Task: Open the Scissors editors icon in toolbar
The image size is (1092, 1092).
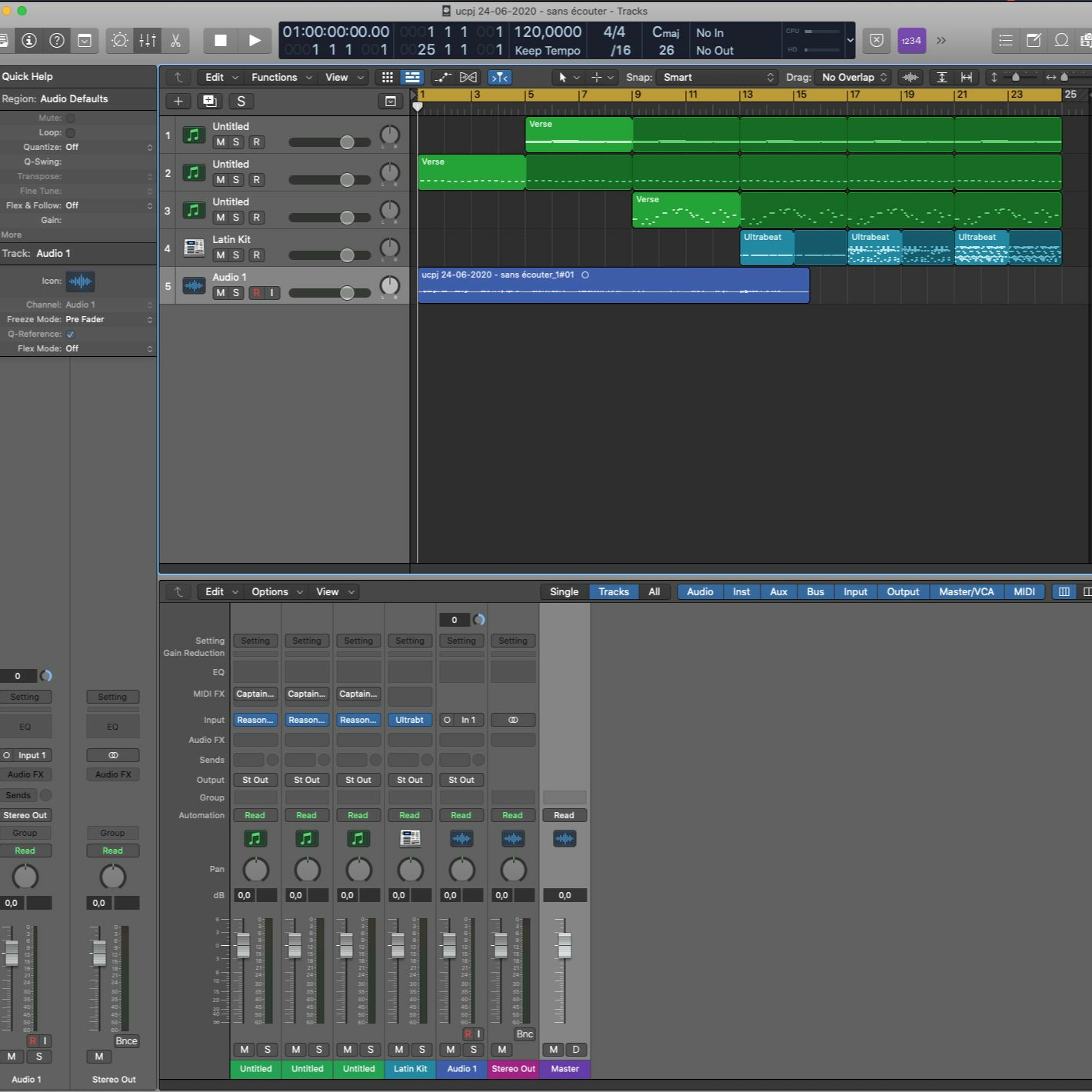Action: (175, 41)
